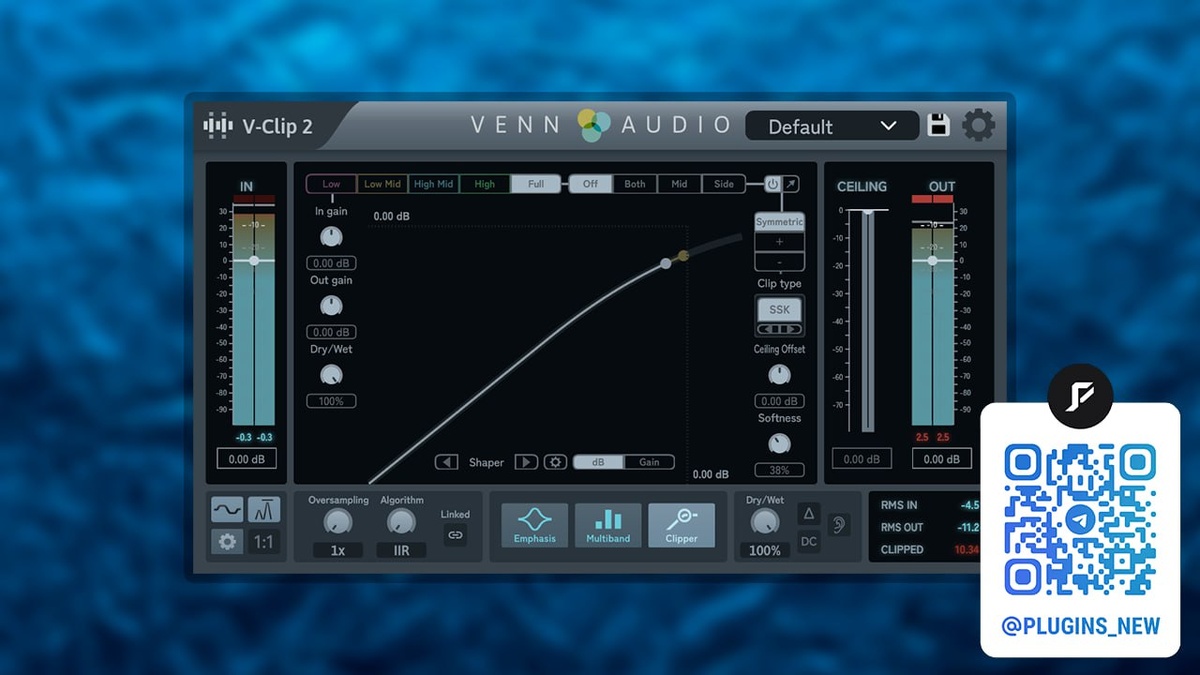1200x675 pixels.
Task: Click the Softness knob
Action: pos(779,444)
